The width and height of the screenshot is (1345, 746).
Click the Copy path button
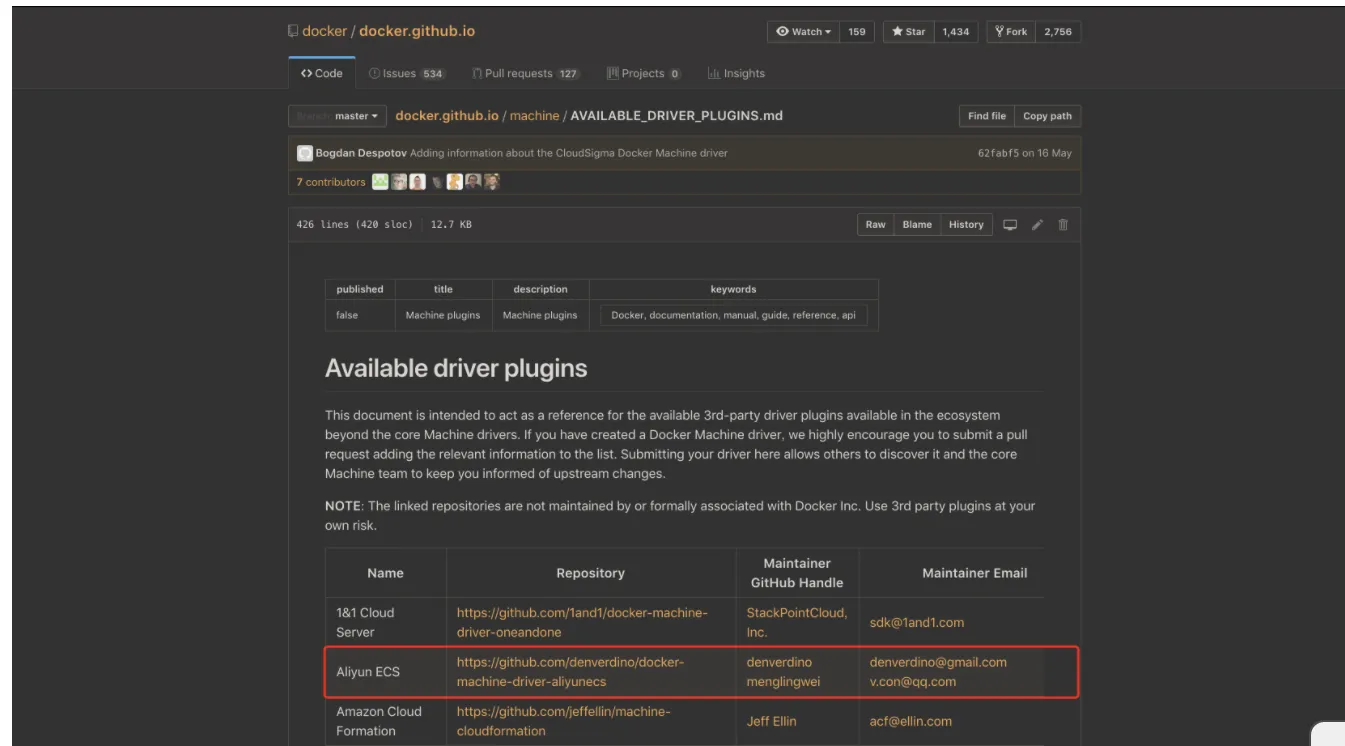1047,116
